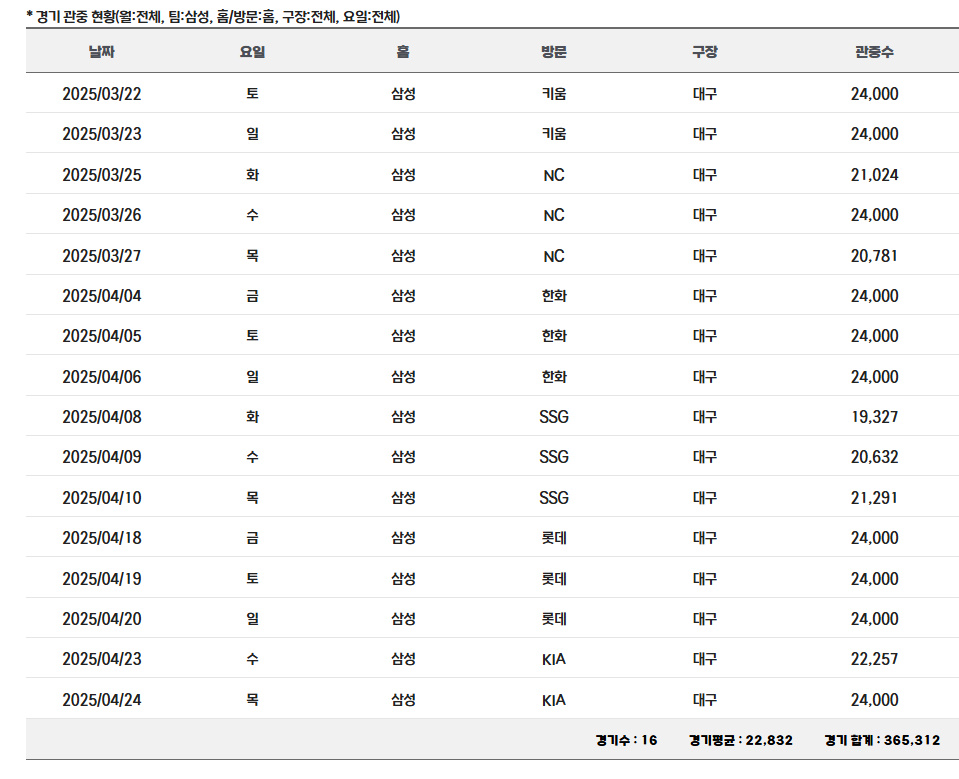Click the 방문 column header

pos(554,52)
